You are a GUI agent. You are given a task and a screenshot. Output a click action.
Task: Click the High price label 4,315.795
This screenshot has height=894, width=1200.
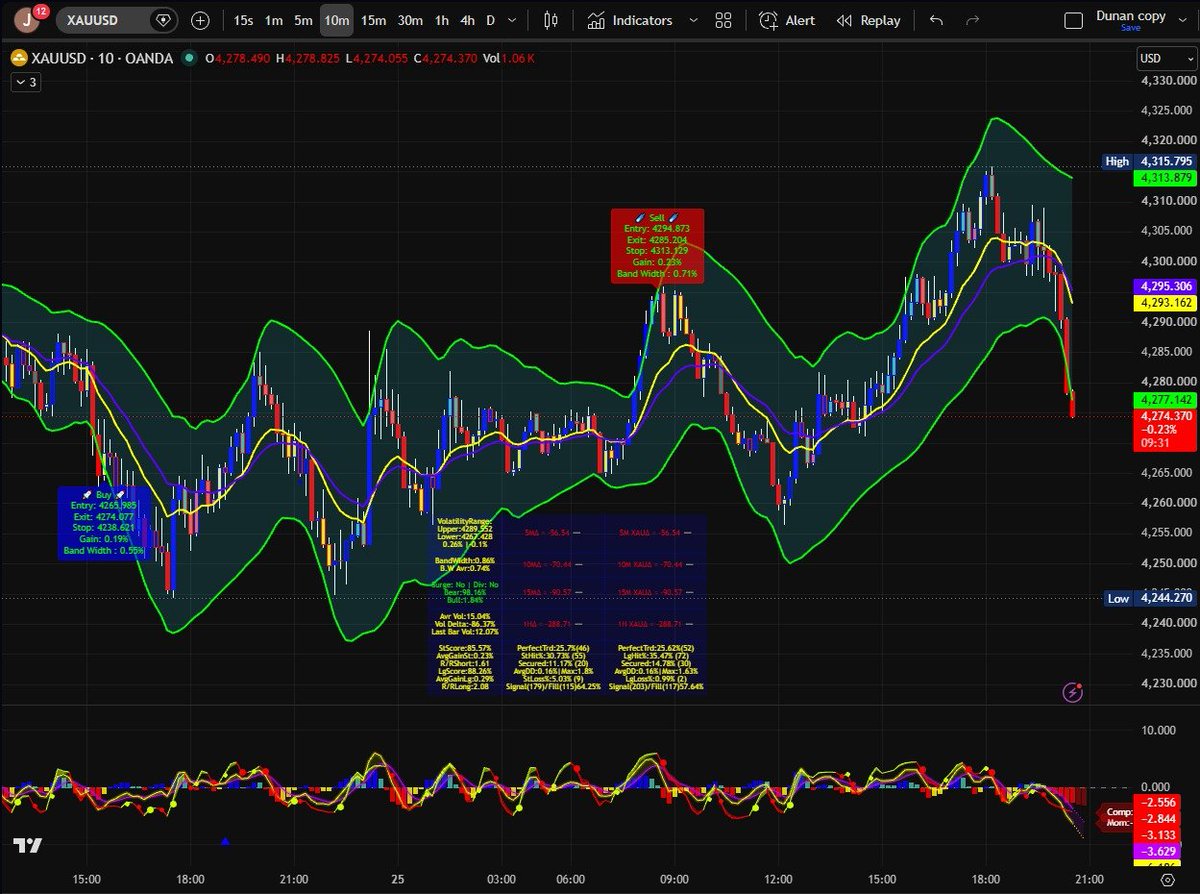click(x=1149, y=161)
